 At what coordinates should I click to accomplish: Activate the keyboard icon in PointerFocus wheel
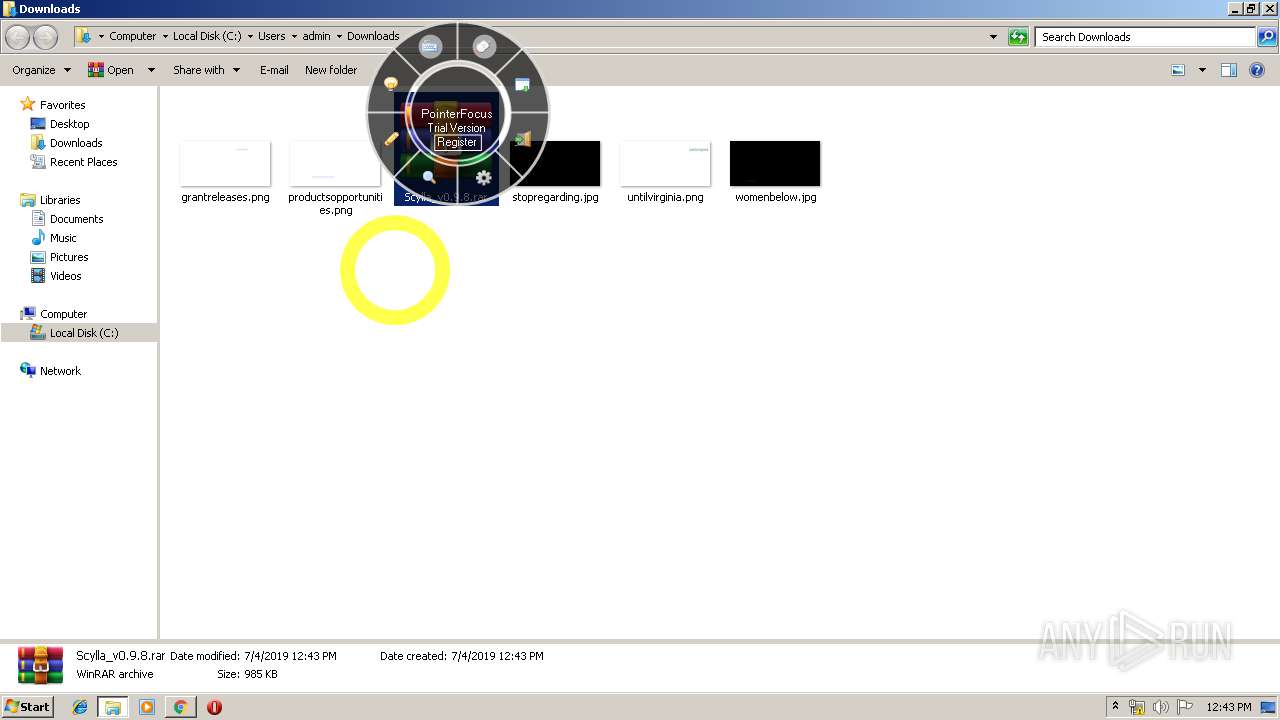tap(430, 46)
